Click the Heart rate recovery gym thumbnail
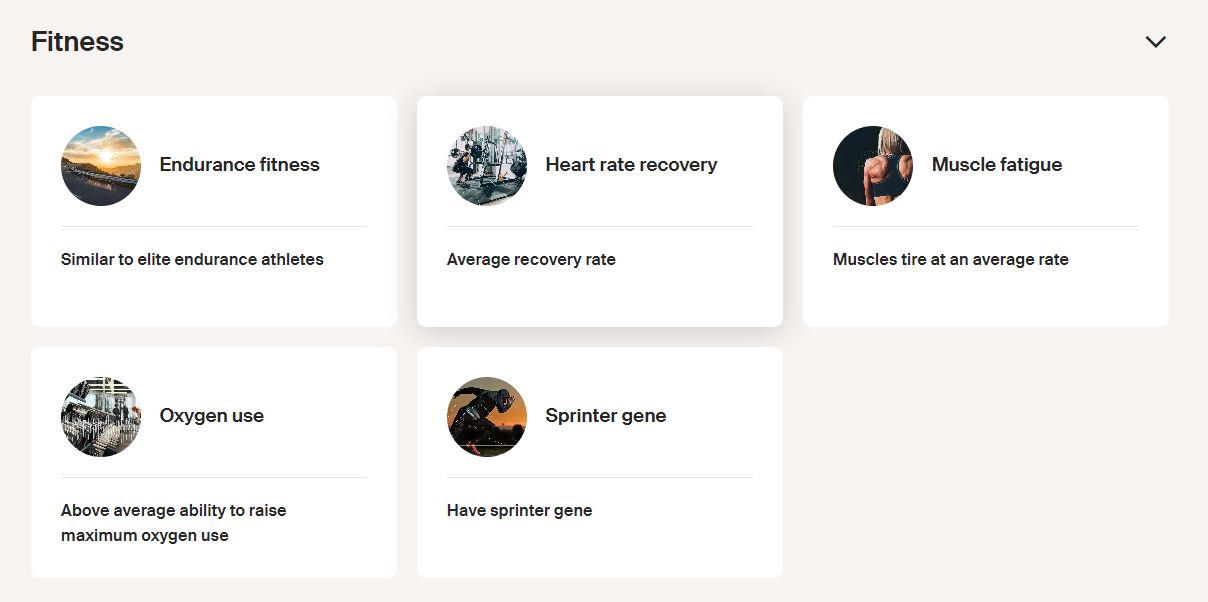Screen dimensions: 1208x602 pos(487,166)
